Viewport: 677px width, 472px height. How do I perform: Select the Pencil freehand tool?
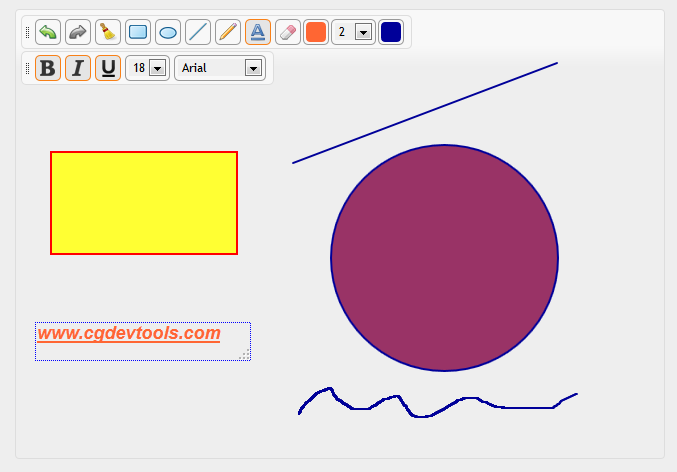(x=228, y=32)
